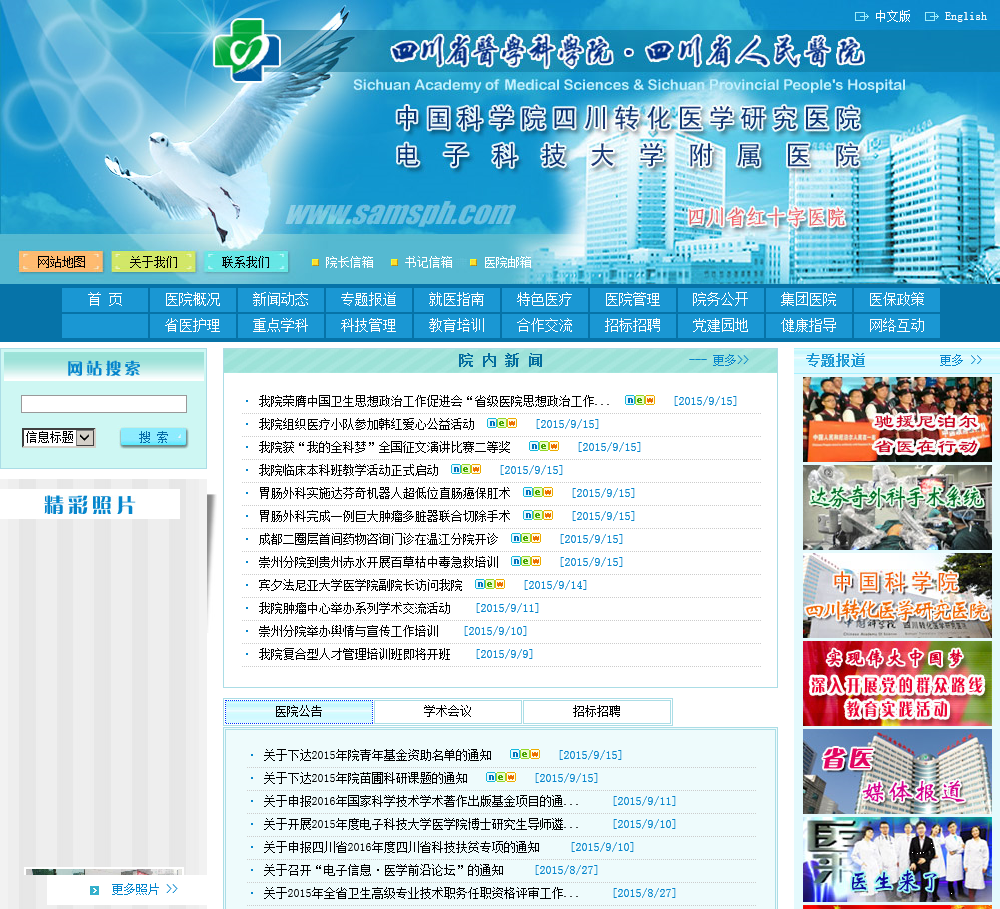Image resolution: width=1000 pixels, height=909 pixels.
Task: Open the 书记信箱 mailbox link
Action: click(x=428, y=262)
